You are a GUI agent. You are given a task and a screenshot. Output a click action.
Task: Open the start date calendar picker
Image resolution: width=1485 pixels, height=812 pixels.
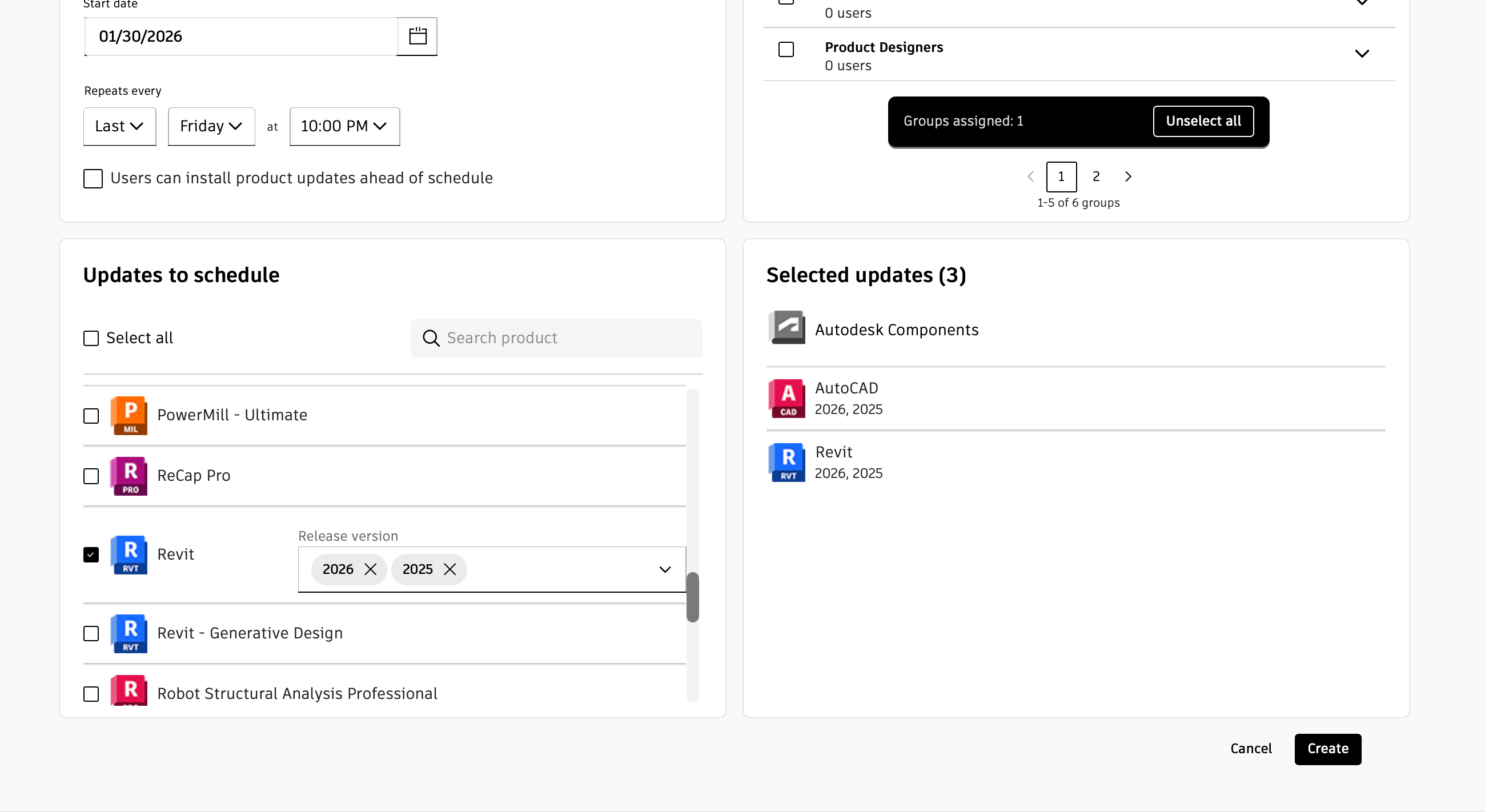[x=418, y=37]
